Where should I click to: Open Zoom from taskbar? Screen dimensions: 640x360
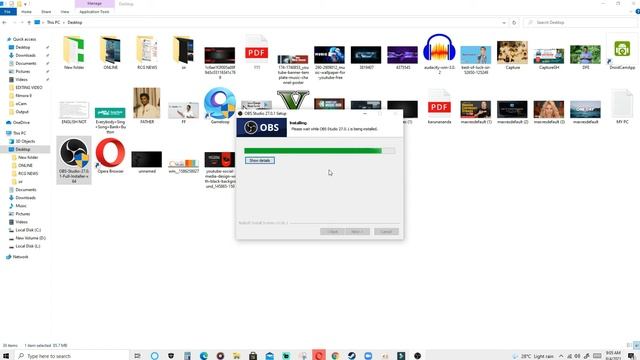coord(368,356)
